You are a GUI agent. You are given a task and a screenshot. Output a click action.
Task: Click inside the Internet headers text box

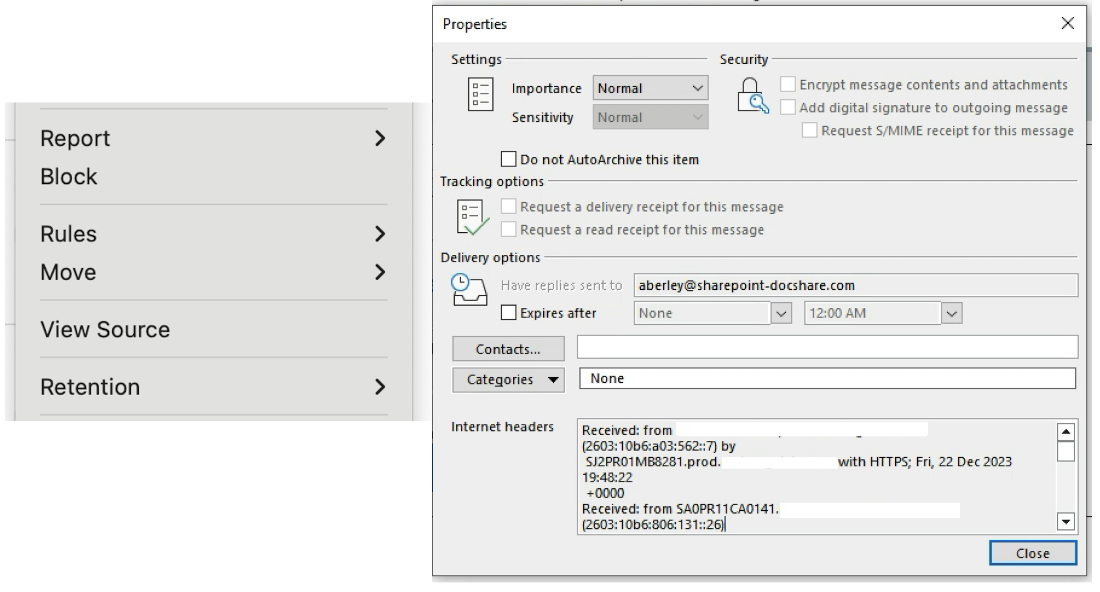tap(817, 477)
